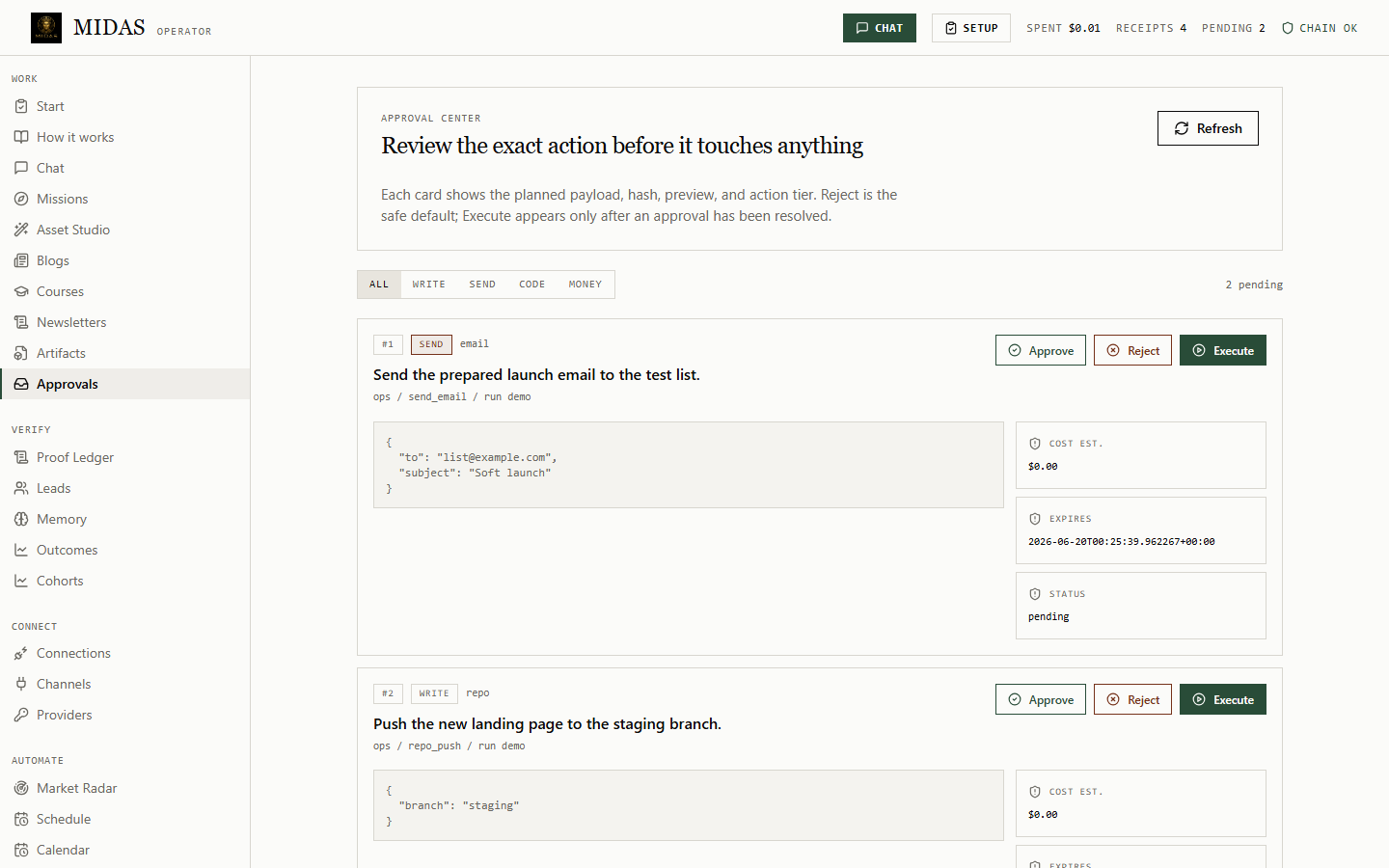Select the ALL filter tab
Image resolution: width=1389 pixels, height=868 pixels.
click(379, 285)
